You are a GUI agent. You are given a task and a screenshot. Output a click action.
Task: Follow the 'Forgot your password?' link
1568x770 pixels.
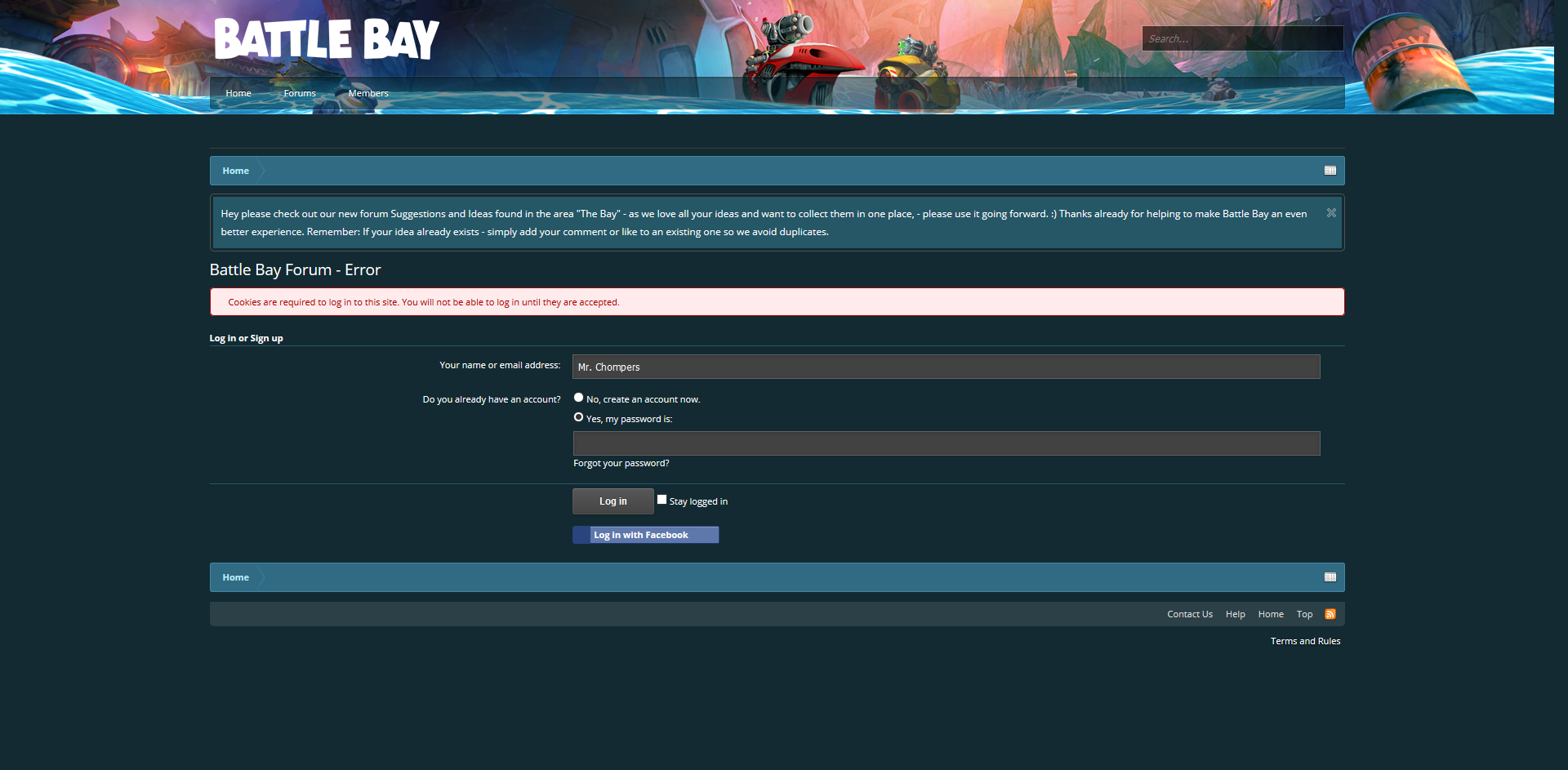(x=621, y=463)
